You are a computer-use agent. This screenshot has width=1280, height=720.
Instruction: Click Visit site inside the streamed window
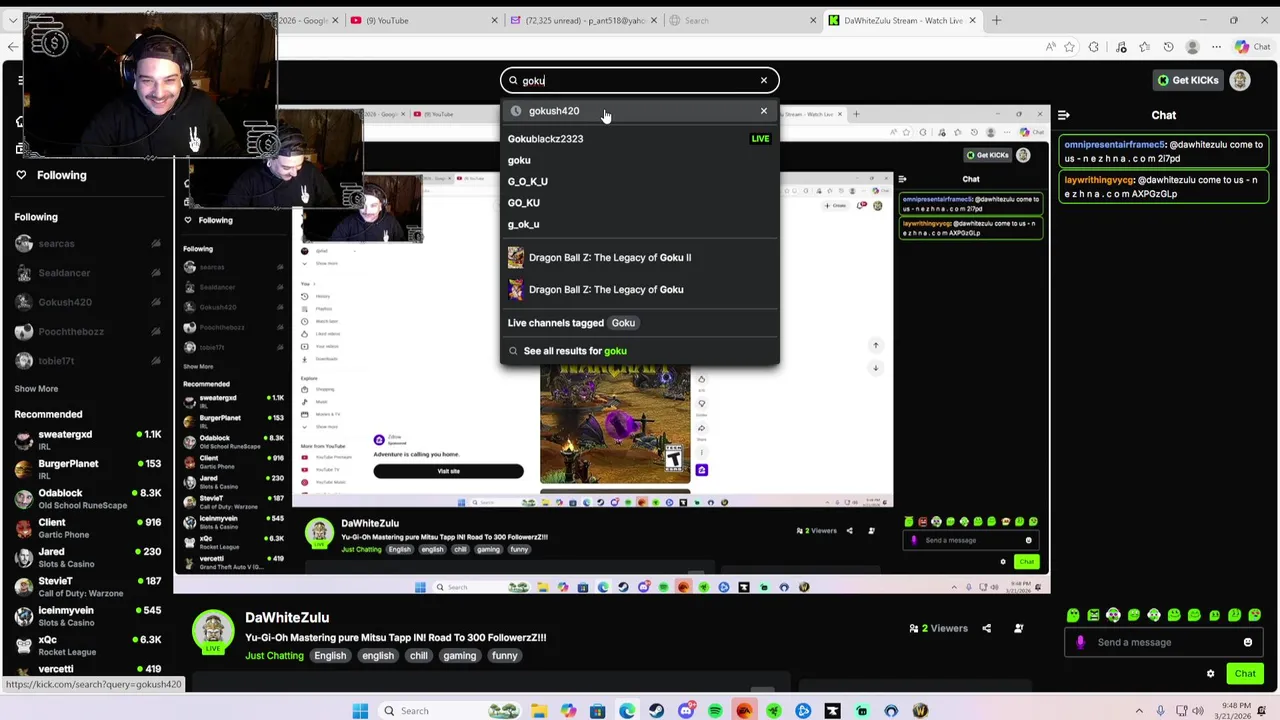(x=448, y=471)
